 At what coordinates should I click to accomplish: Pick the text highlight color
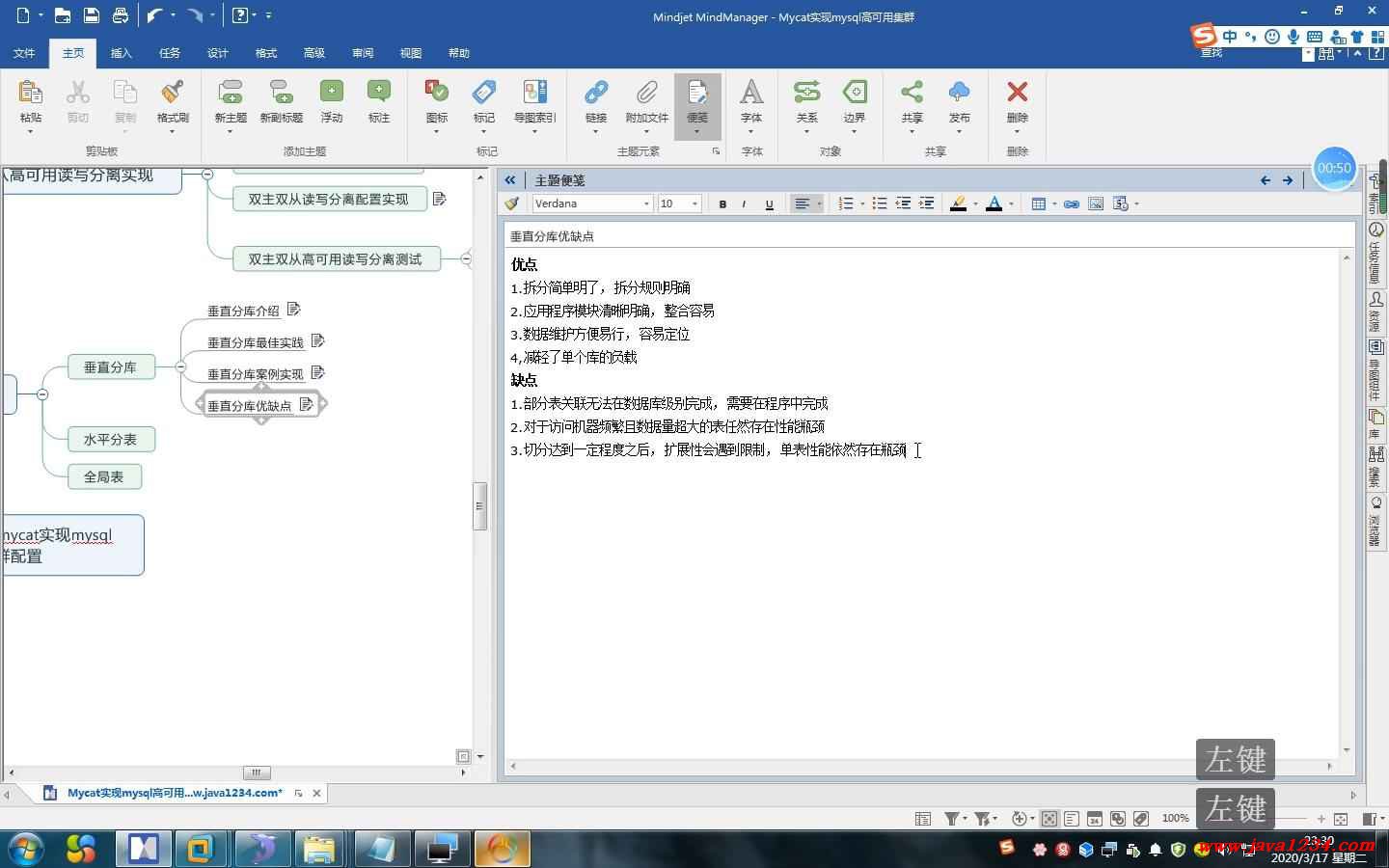point(958,203)
